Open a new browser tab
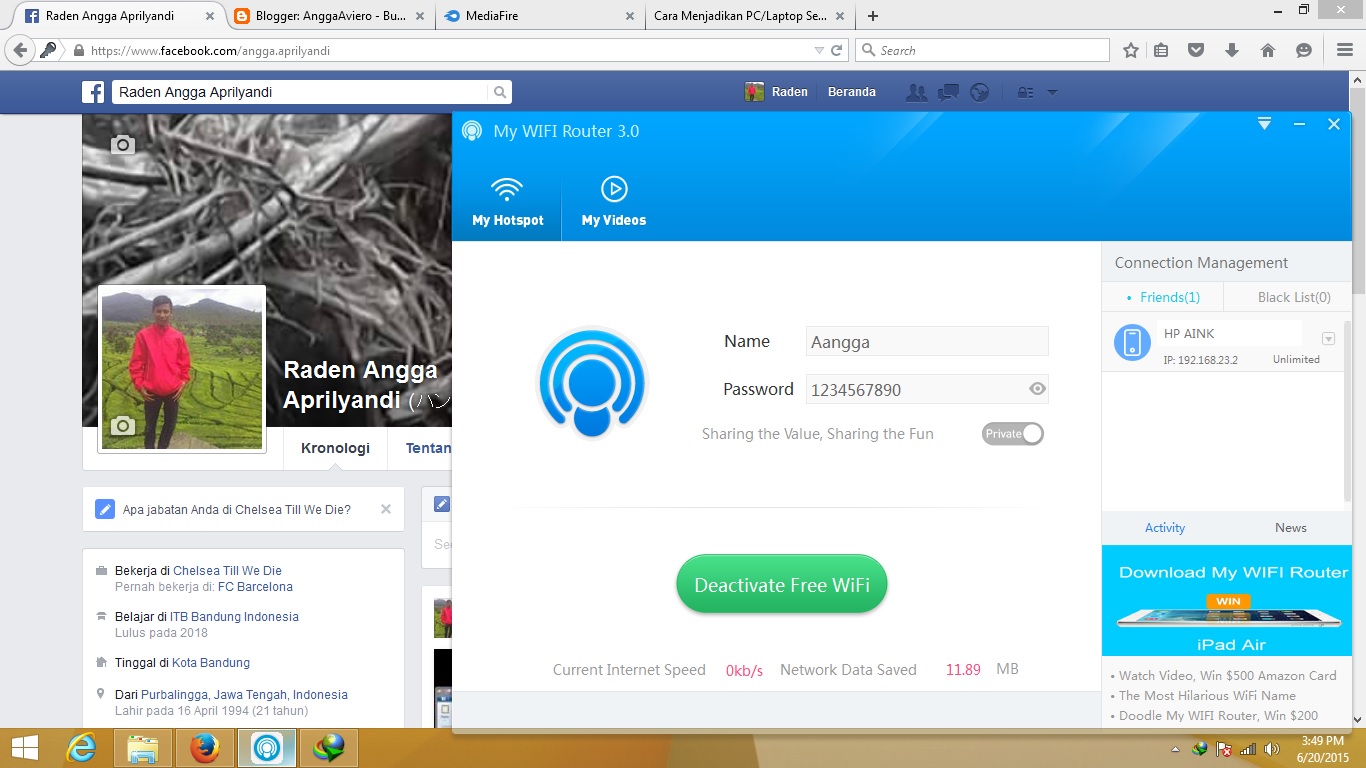The image size is (1366, 768). [x=873, y=16]
